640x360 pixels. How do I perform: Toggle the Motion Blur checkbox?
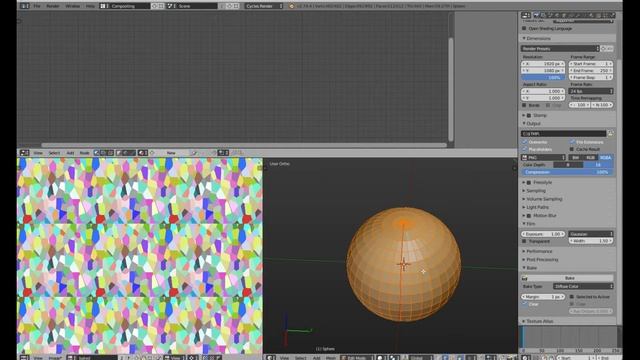click(x=529, y=216)
